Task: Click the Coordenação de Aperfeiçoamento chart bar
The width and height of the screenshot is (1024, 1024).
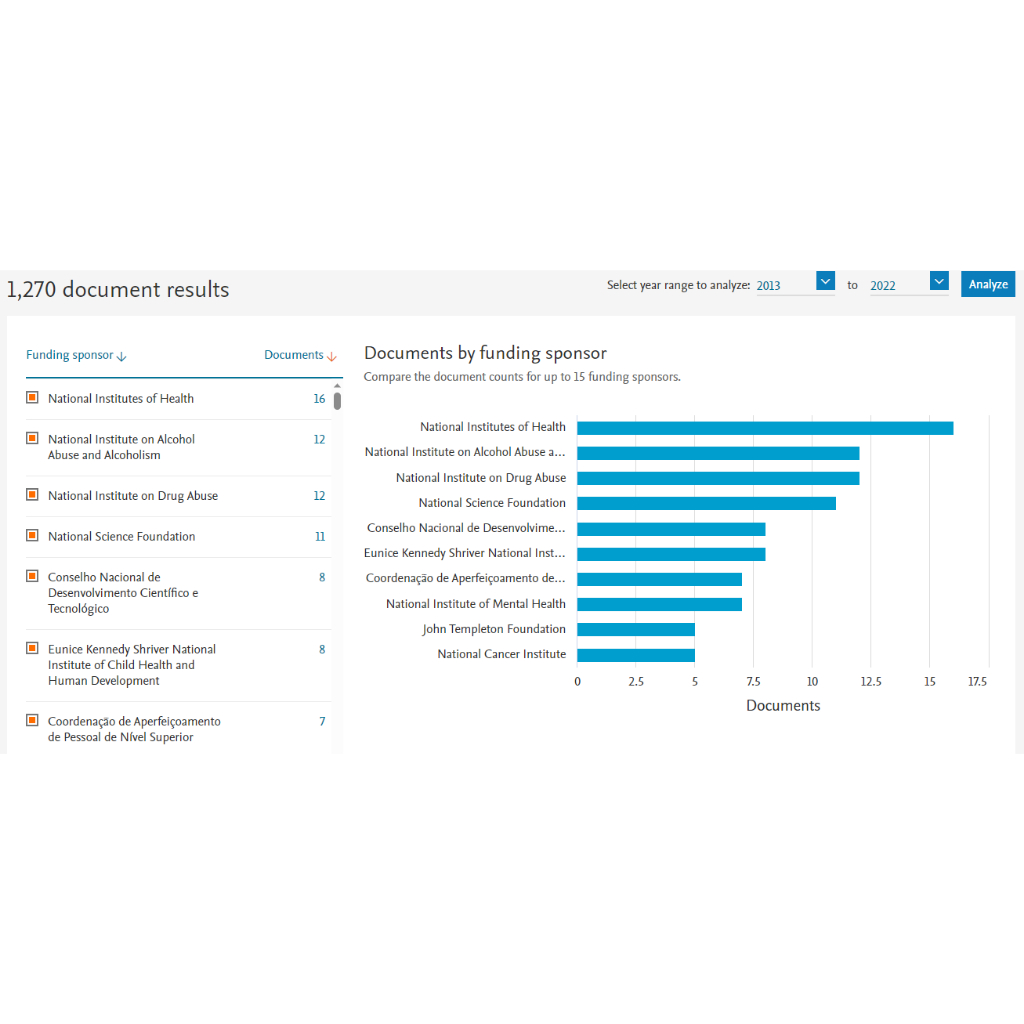Action: (659, 579)
